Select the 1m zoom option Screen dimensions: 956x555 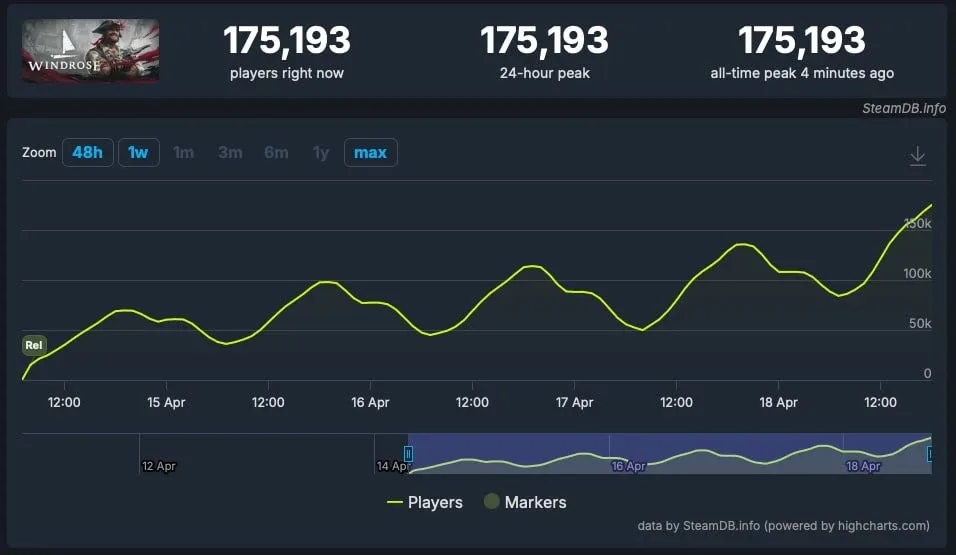pos(183,153)
